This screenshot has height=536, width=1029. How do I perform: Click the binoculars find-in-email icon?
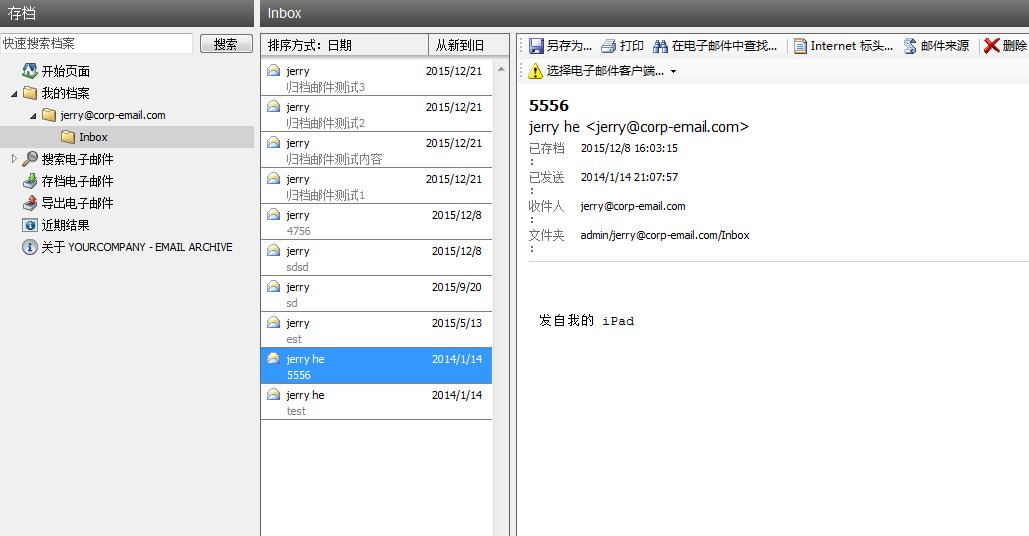pos(661,46)
